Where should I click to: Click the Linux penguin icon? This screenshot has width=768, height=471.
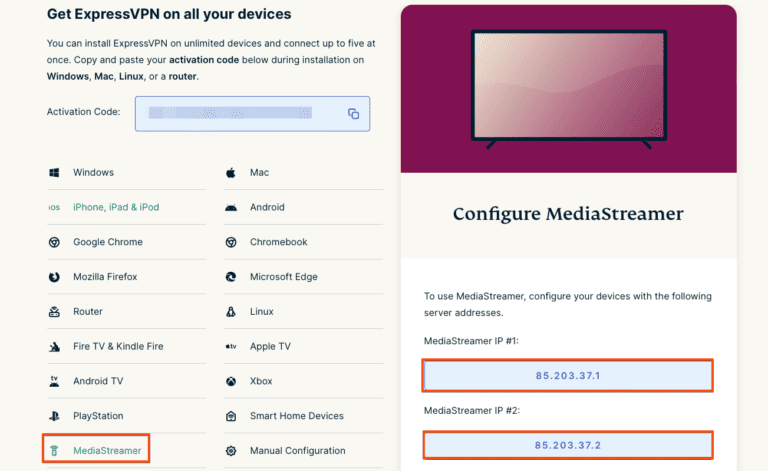[x=230, y=312]
